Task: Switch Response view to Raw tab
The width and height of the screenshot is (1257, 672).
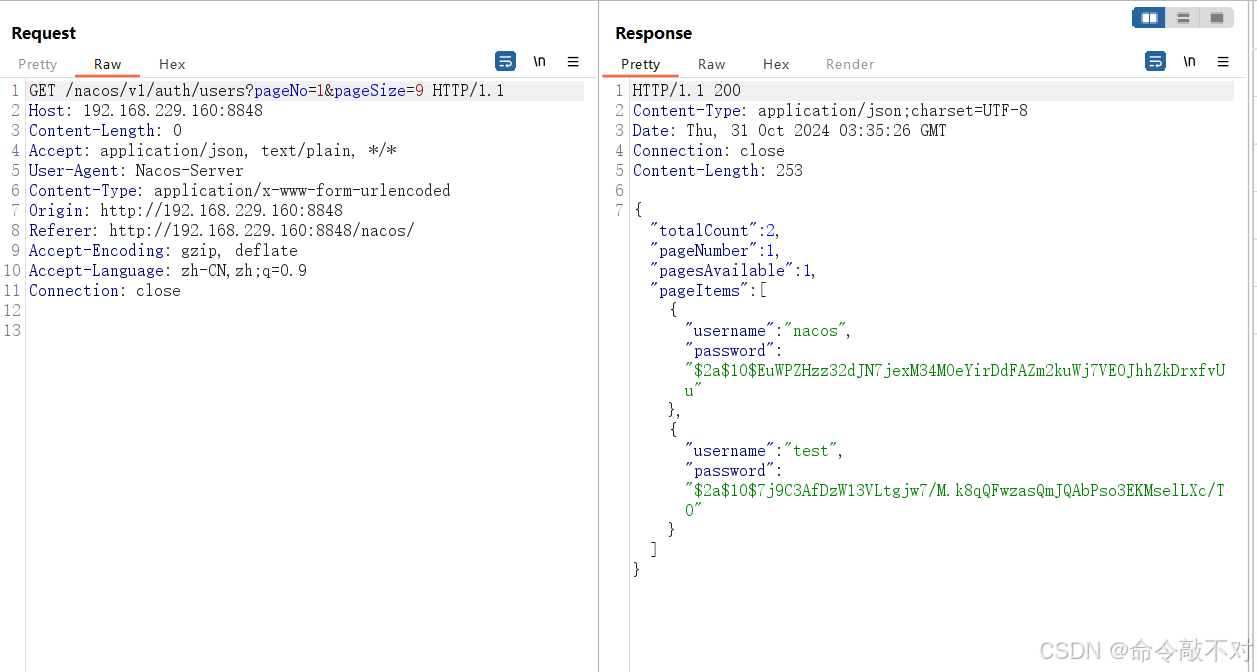Action: point(712,64)
